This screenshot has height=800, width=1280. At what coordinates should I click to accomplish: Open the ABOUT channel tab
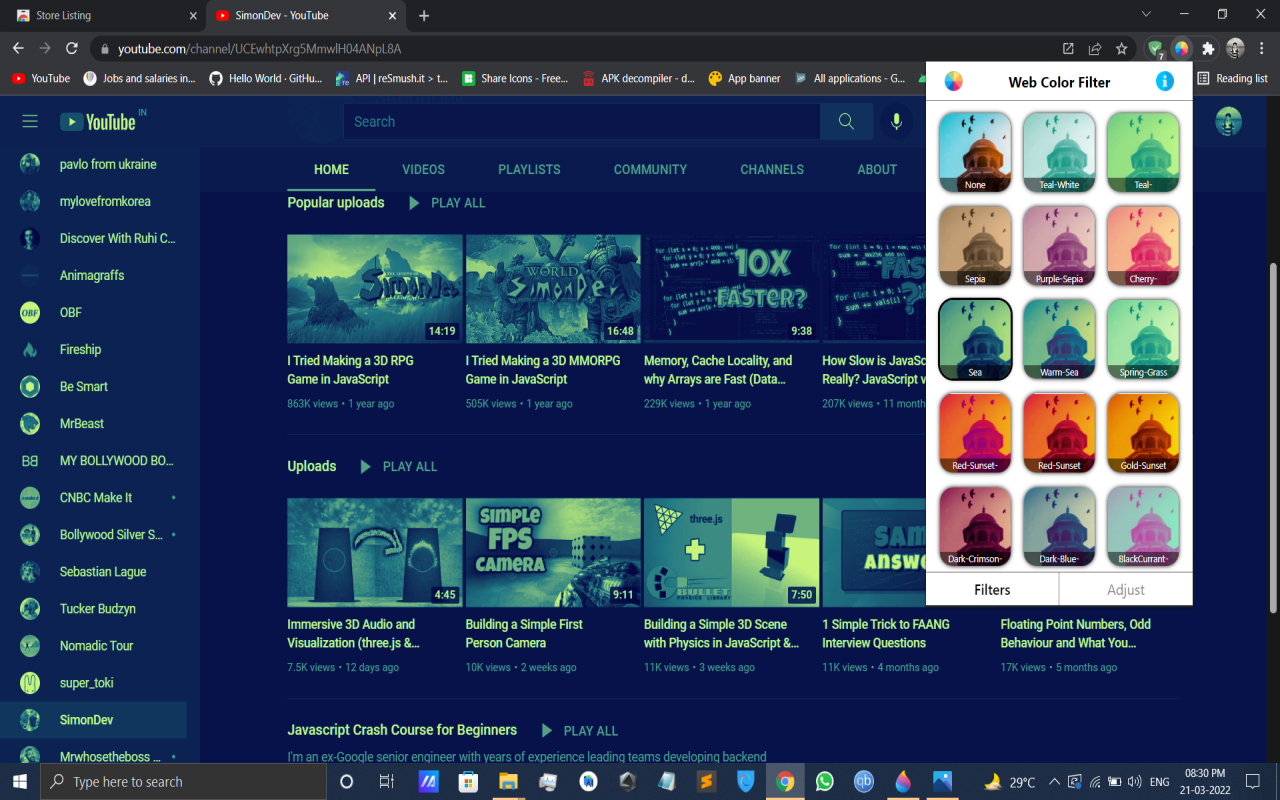[x=877, y=169]
